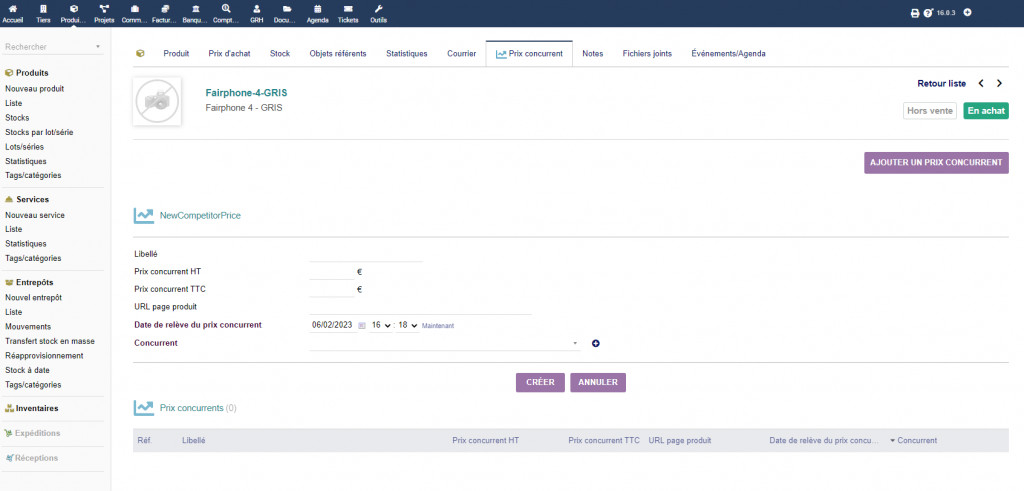The width and height of the screenshot is (1024, 491).
Task: Click the URL page produit input field
Action: (421, 307)
